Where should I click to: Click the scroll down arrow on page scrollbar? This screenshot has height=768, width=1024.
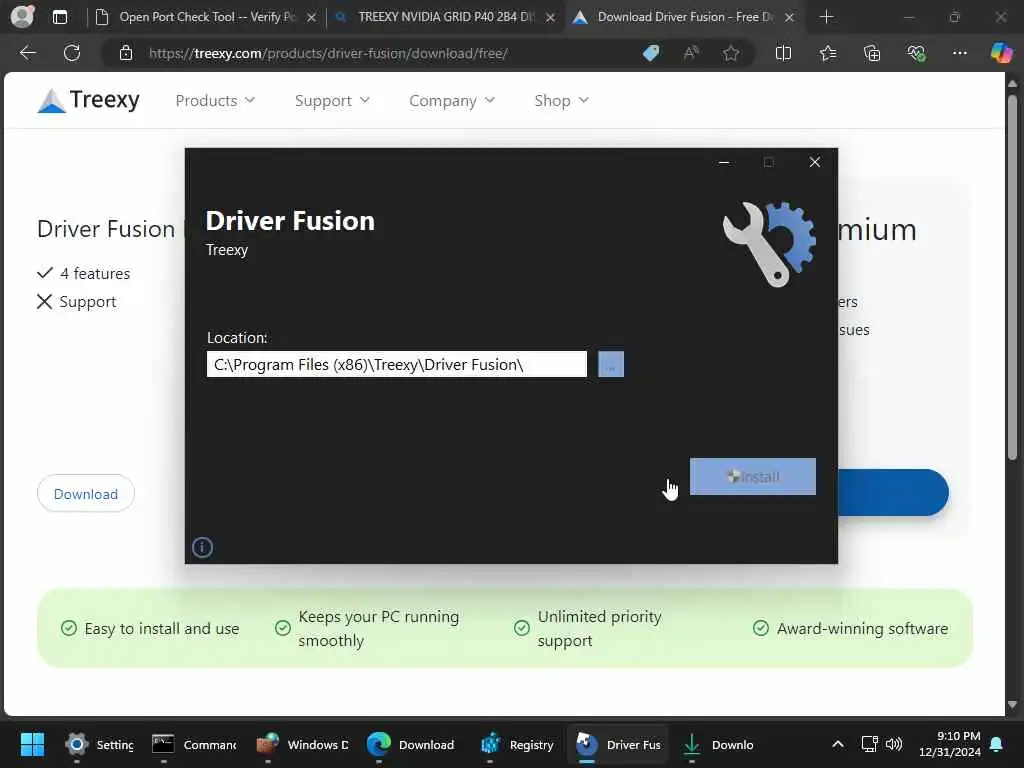pos(1012,705)
